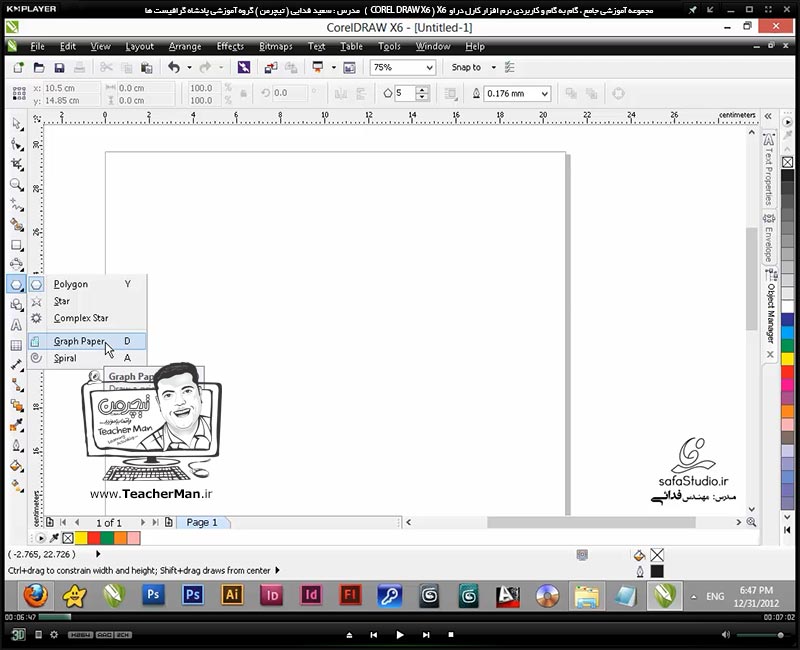Click the Import icon in toolbar
The width and height of the screenshot is (800, 650).
tap(270, 67)
